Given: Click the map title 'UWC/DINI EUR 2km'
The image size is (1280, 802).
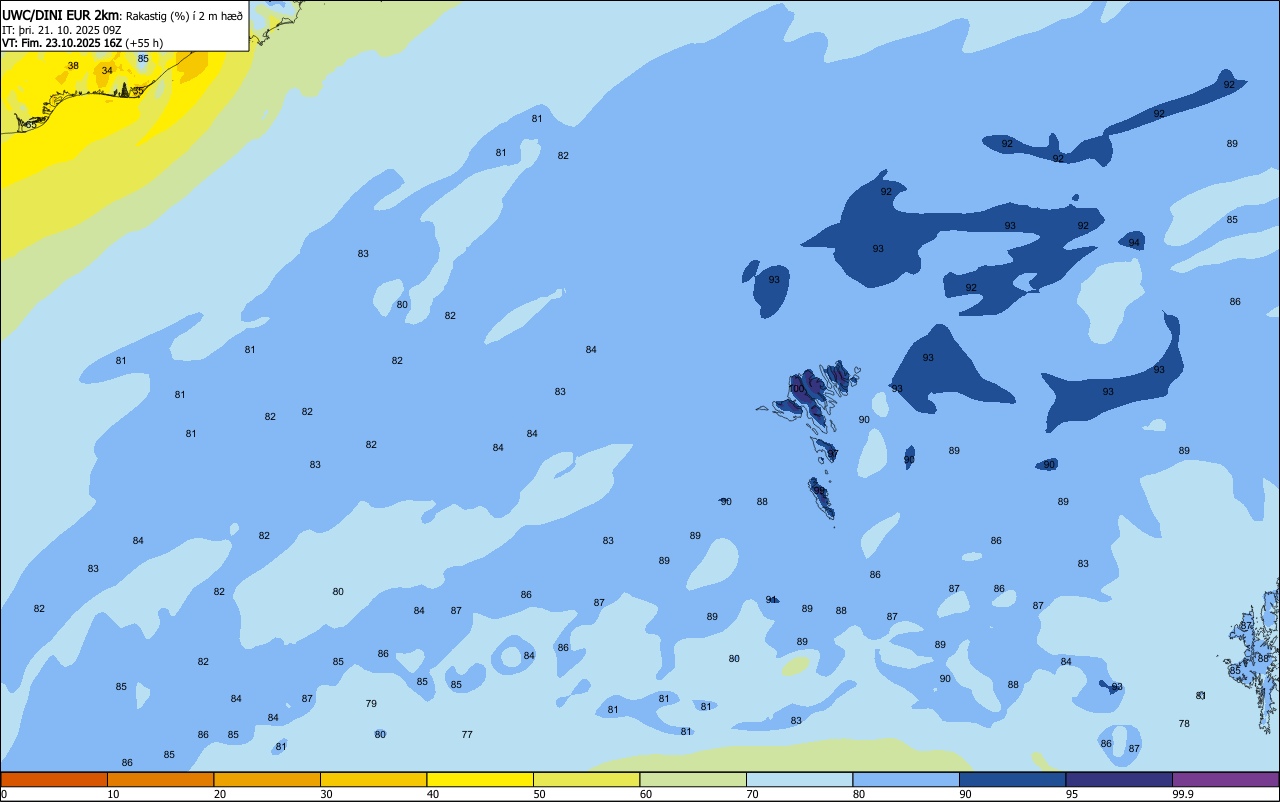Looking at the screenshot, I should pos(61,15).
